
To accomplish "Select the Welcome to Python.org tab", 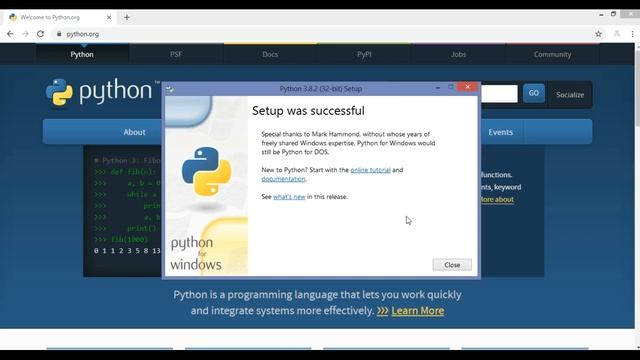I will pyautogui.click(x=60, y=17).
